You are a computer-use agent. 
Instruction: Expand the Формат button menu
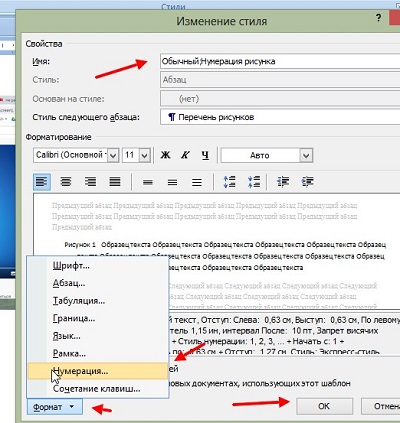point(55,407)
